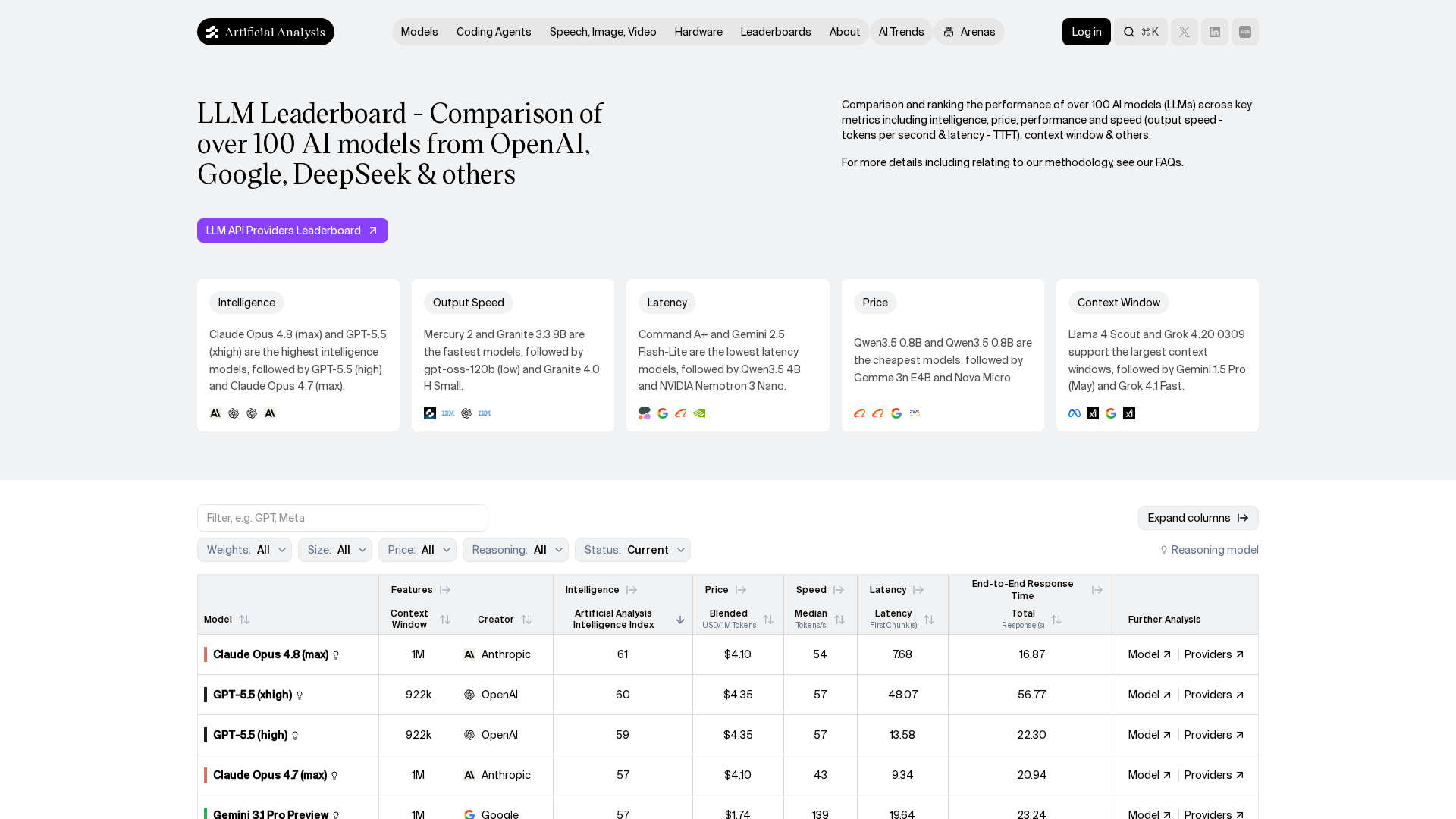Click the Meta logo in Context Window card
Screen dimensions: 1456x819
pyautogui.click(x=1075, y=413)
